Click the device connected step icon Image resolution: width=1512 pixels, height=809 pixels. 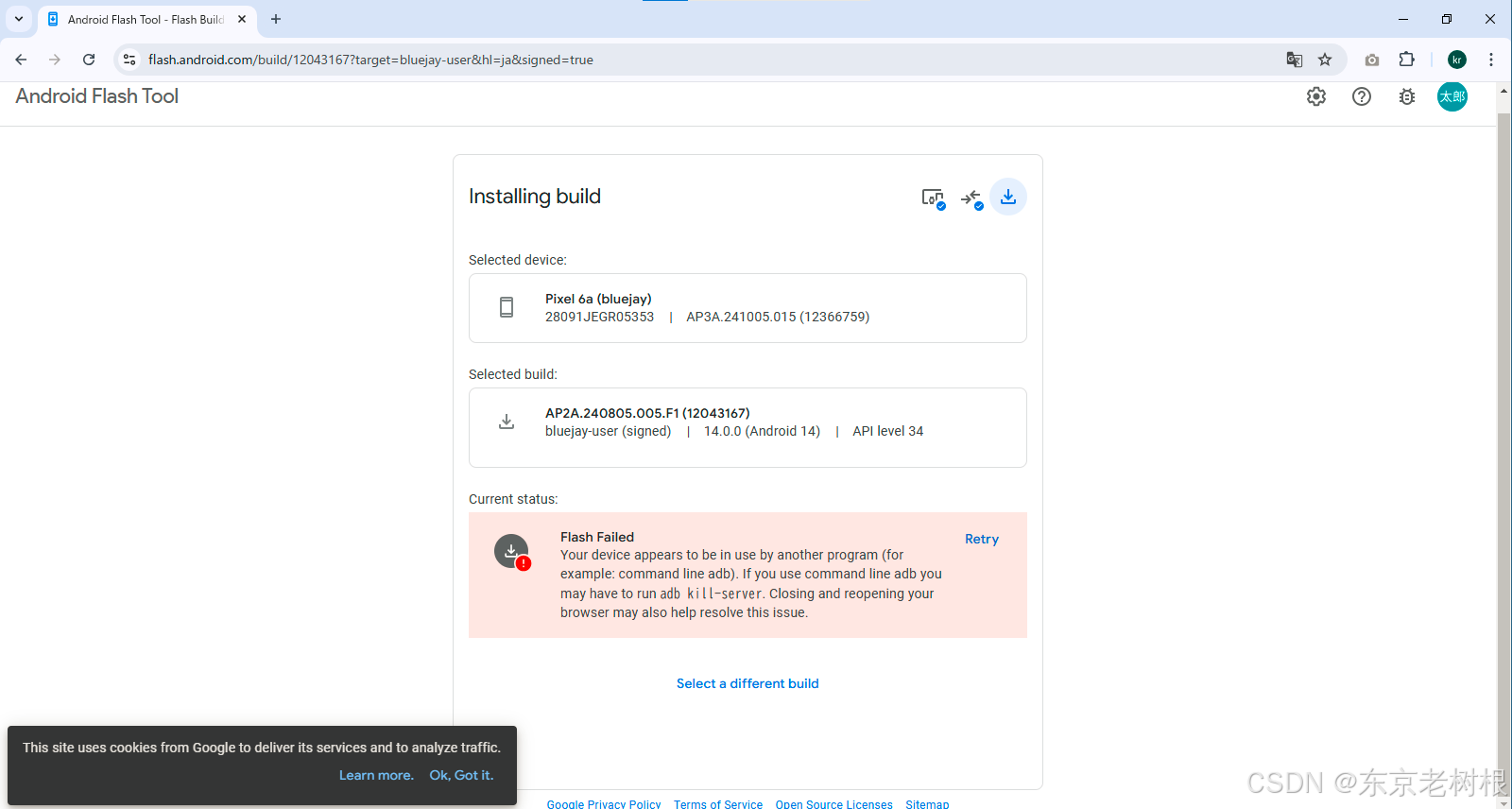click(x=933, y=198)
